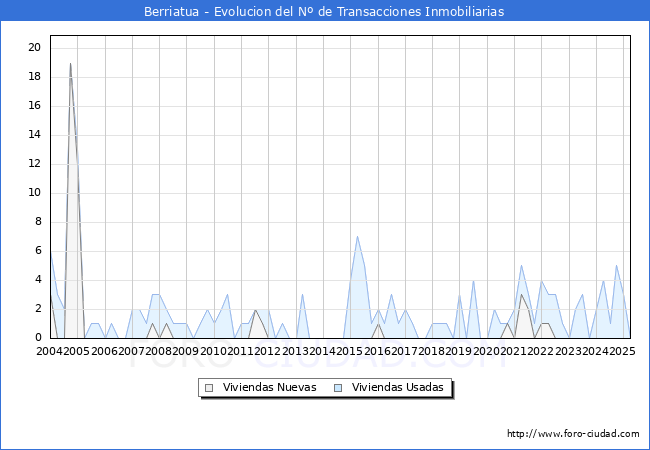Click the x-axis year label 2024
The image size is (650, 450).
tap(596, 351)
